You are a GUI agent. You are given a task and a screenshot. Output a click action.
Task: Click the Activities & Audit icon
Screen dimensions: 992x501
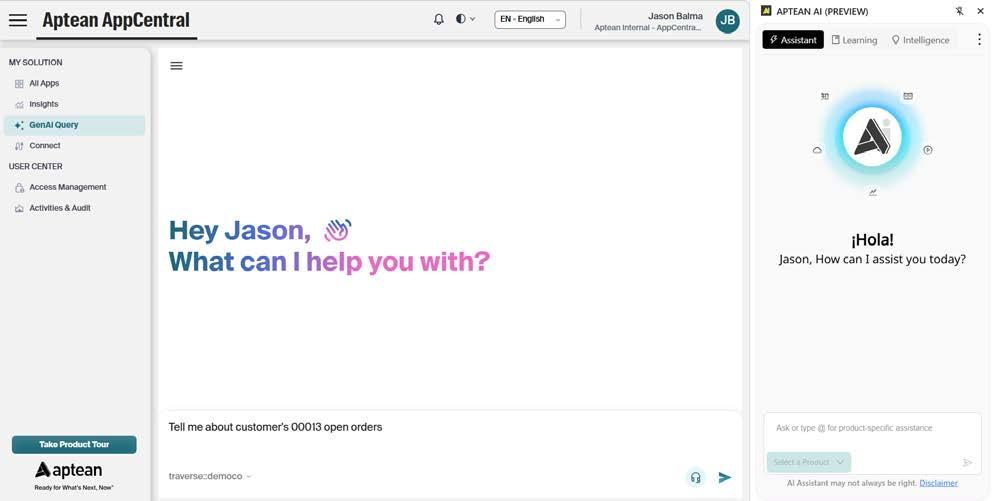point(19,208)
